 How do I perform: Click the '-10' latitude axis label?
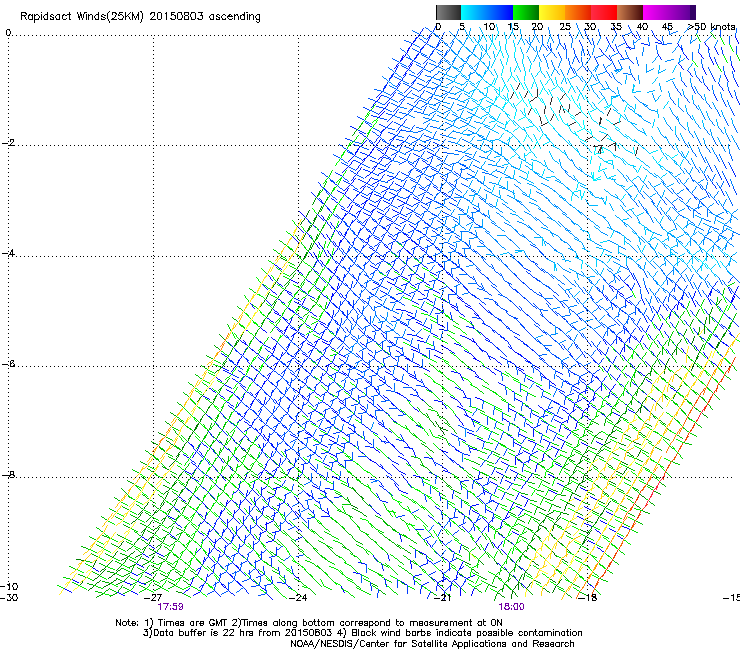pyautogui.click(x=9, y=586)
